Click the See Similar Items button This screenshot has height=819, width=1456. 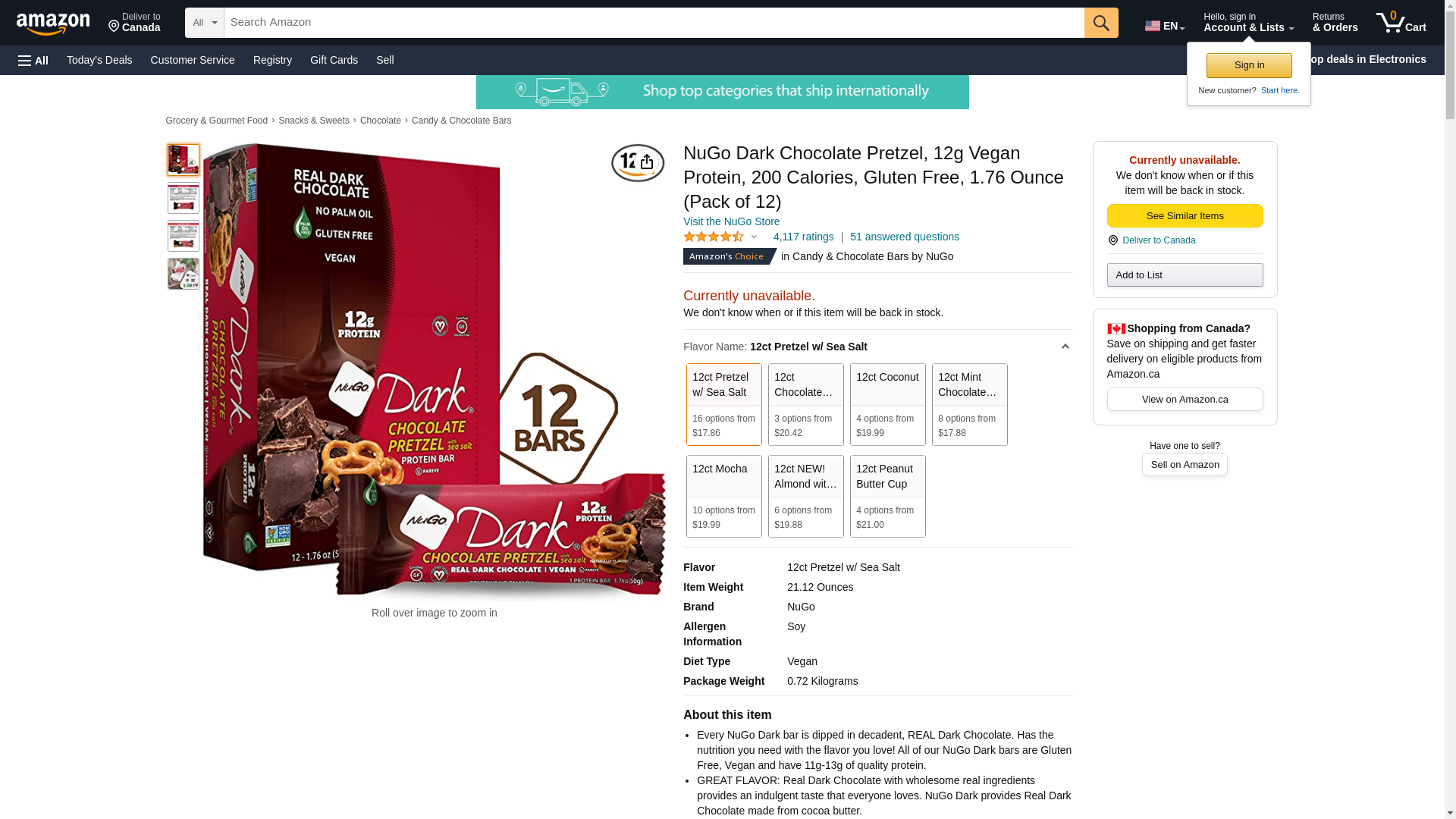coord(1185,216)
